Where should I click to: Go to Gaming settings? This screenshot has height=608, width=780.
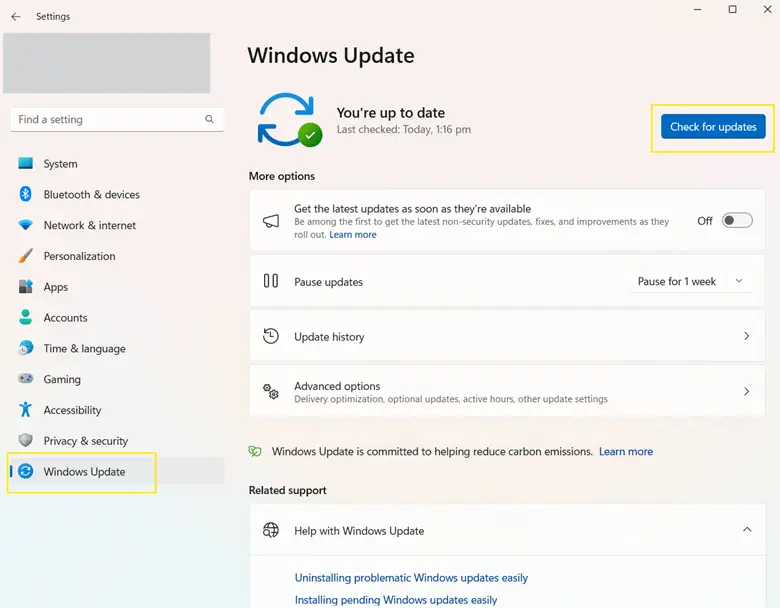point(117,379)
